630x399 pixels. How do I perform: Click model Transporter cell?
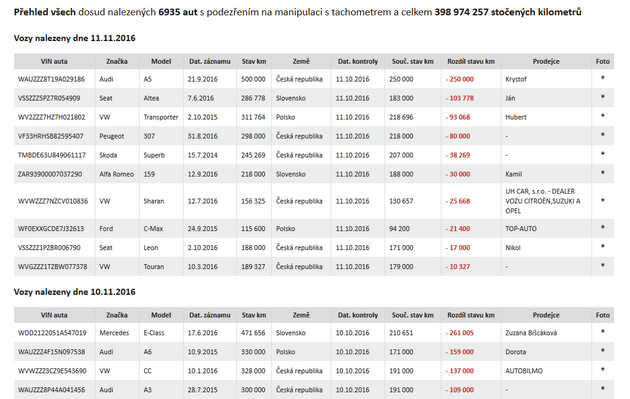click(x=161, y=117)
